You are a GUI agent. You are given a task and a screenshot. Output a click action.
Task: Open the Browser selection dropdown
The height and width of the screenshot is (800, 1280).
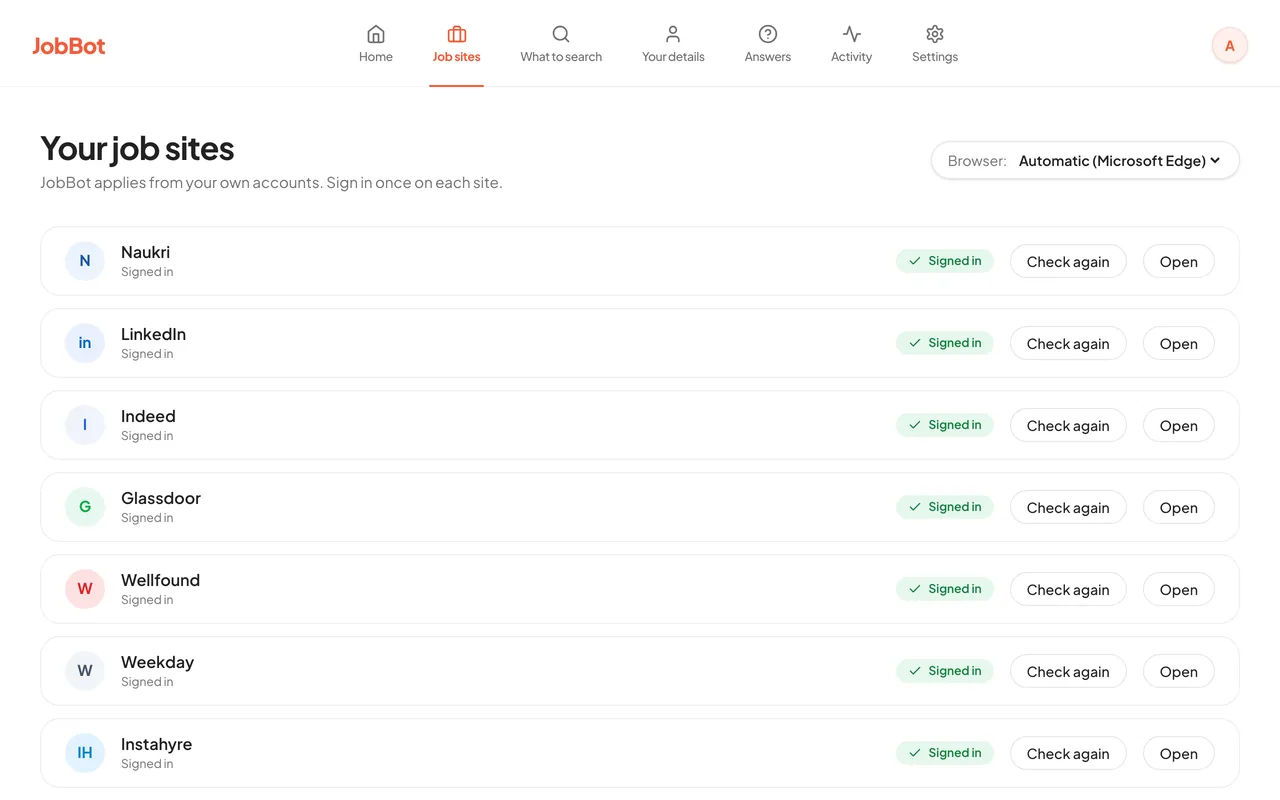click(1085, 161)
